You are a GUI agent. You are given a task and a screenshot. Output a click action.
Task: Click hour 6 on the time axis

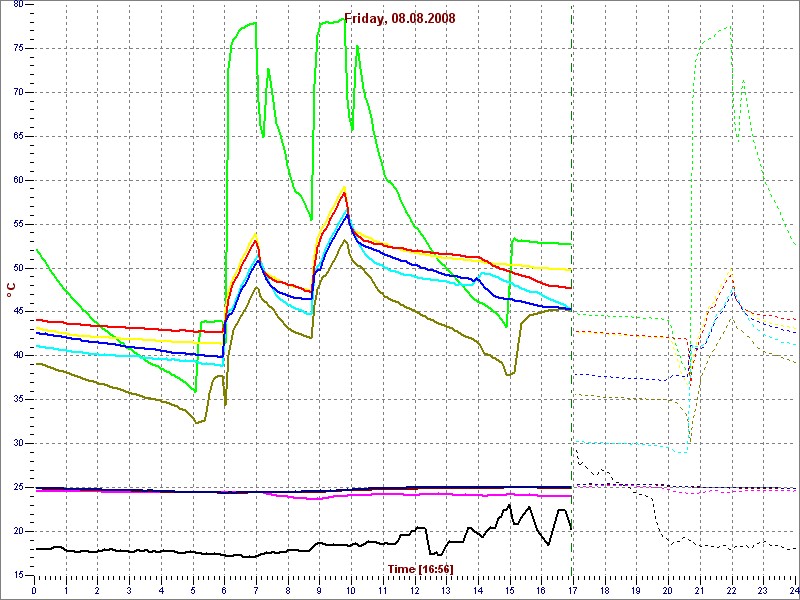224,588
